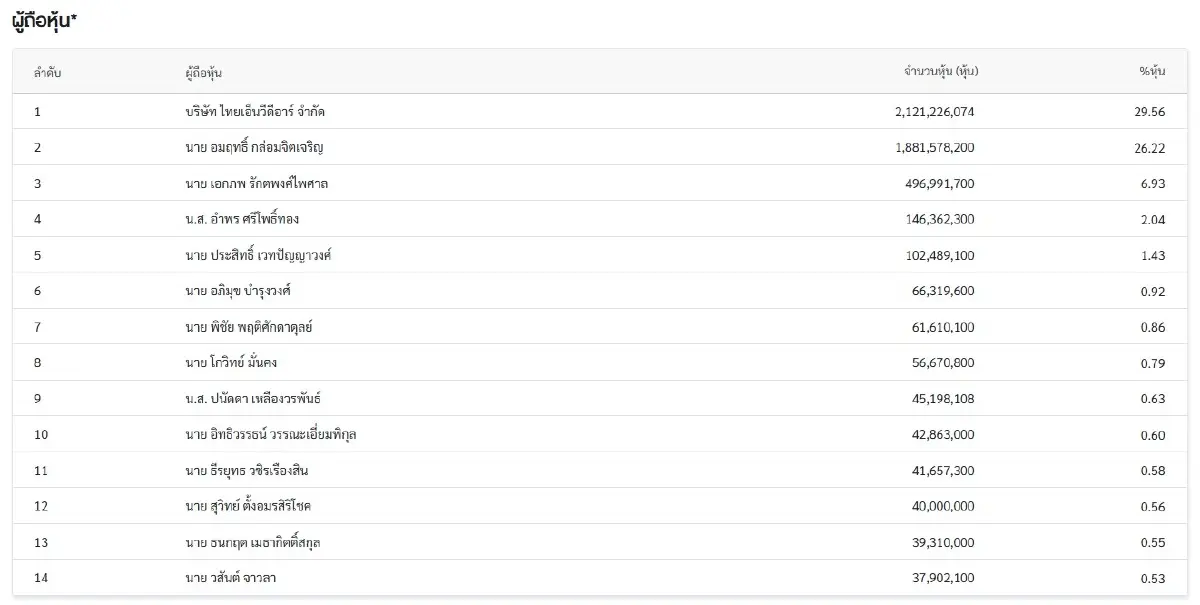Click the name นาย ธนกฤต เมธากิตติ์สกุล

coord(252,542)
